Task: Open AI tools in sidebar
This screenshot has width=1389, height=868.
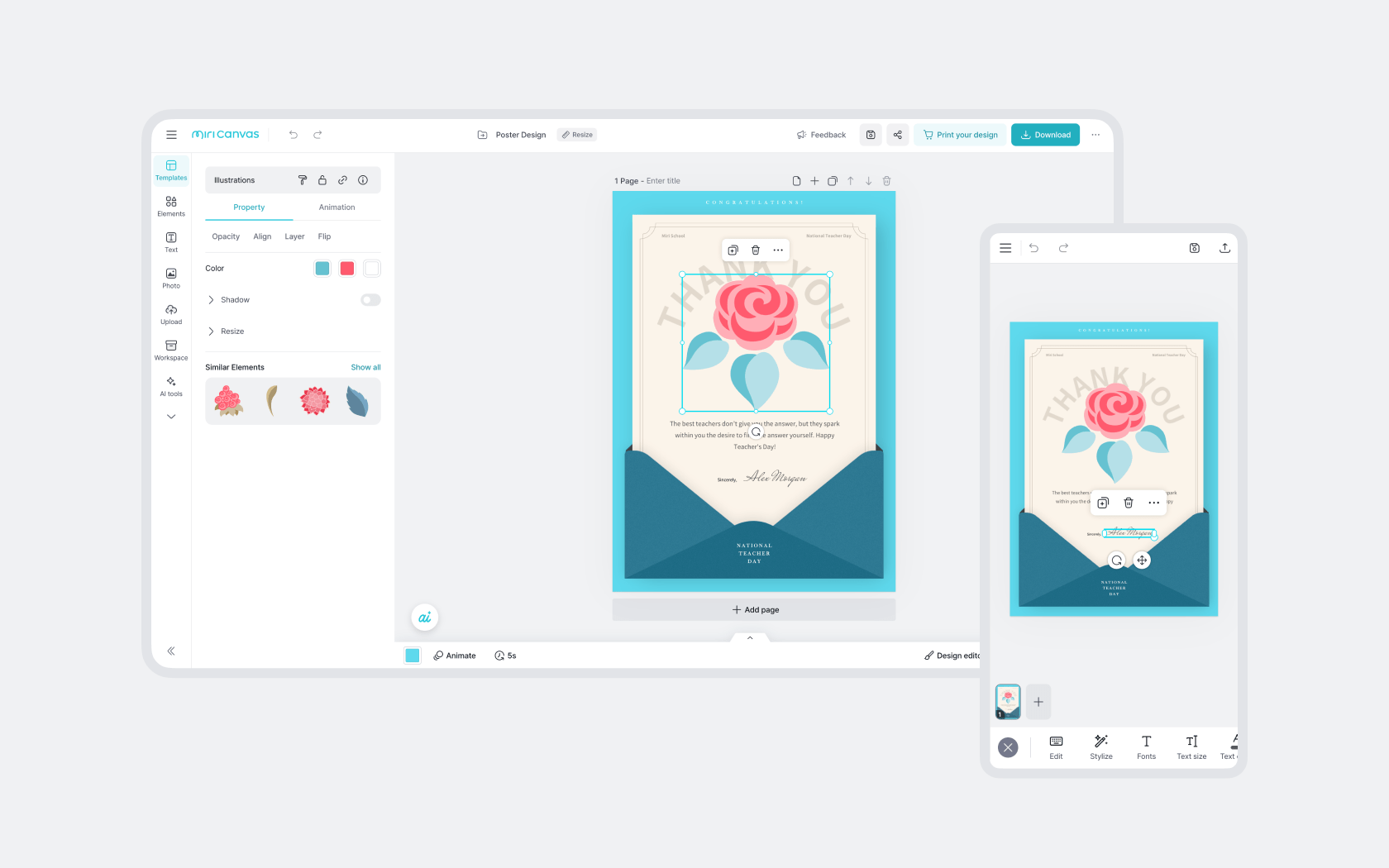Action: point(171,386)
